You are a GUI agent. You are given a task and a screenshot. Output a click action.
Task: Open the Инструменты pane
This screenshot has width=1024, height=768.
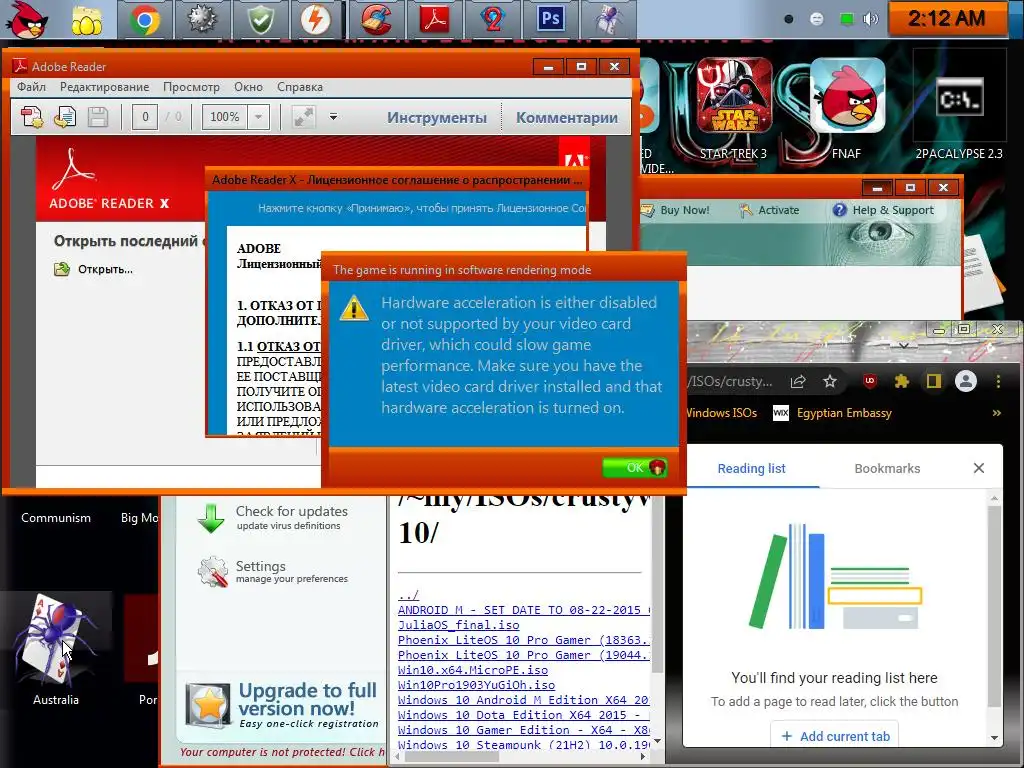tap(437, 118)
